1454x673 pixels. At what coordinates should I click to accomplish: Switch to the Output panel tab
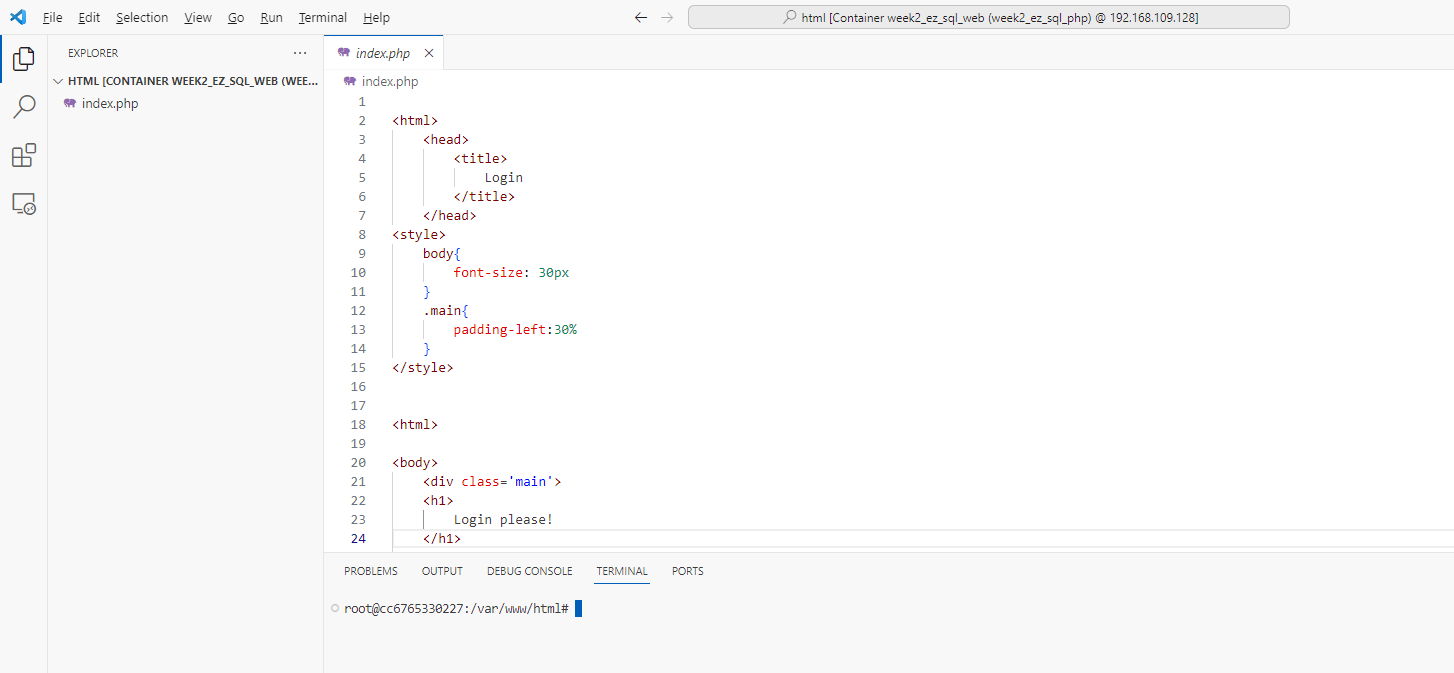[x=442, y=571]
